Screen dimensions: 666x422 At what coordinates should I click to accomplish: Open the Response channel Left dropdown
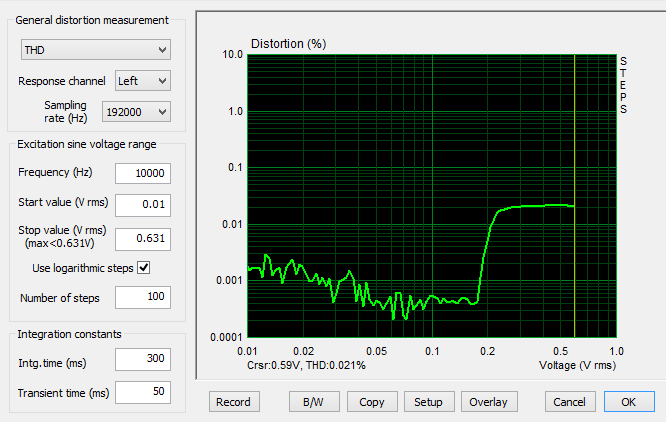tap(143, 81)
